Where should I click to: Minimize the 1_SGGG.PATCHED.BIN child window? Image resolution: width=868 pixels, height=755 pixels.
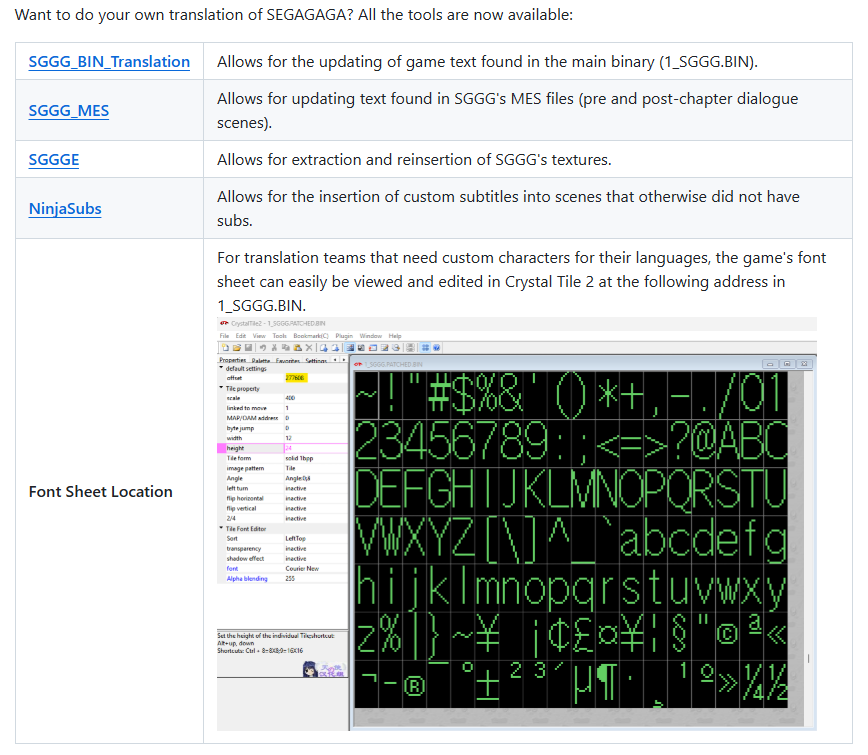[x=770, y=364]
